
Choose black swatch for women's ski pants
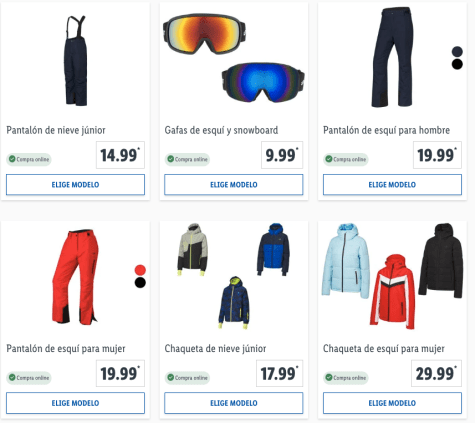coord(140,283)
